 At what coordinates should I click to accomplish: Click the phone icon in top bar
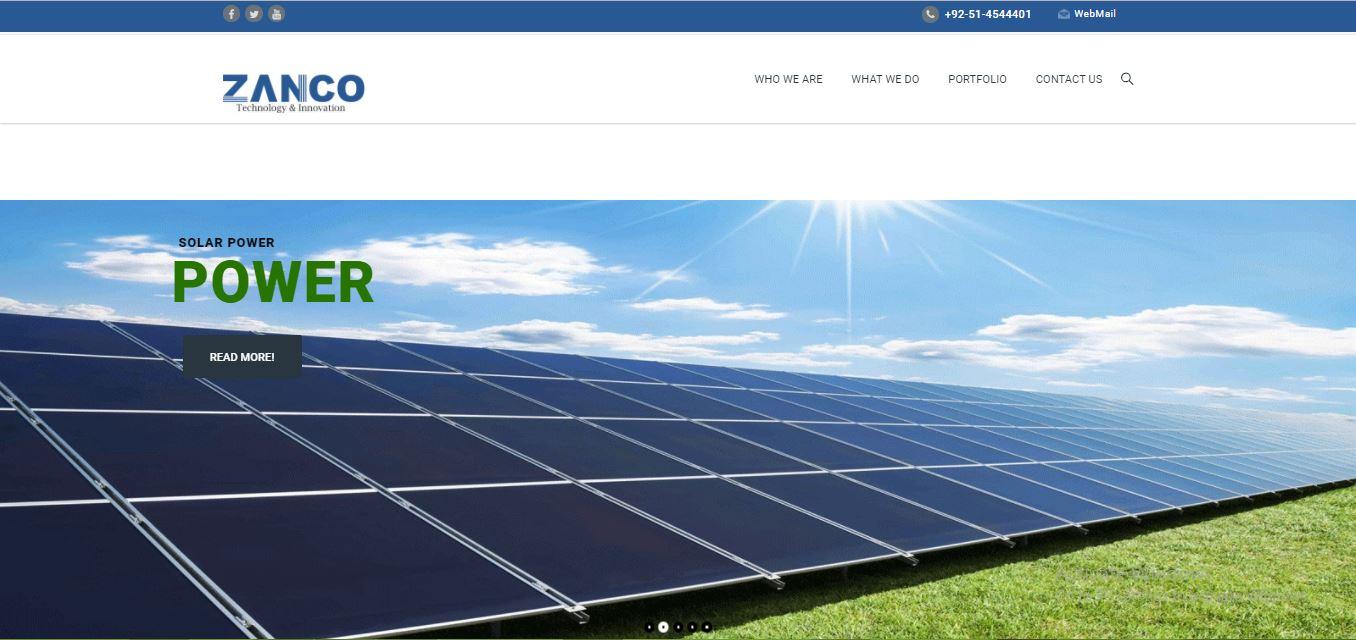(930, 14)
